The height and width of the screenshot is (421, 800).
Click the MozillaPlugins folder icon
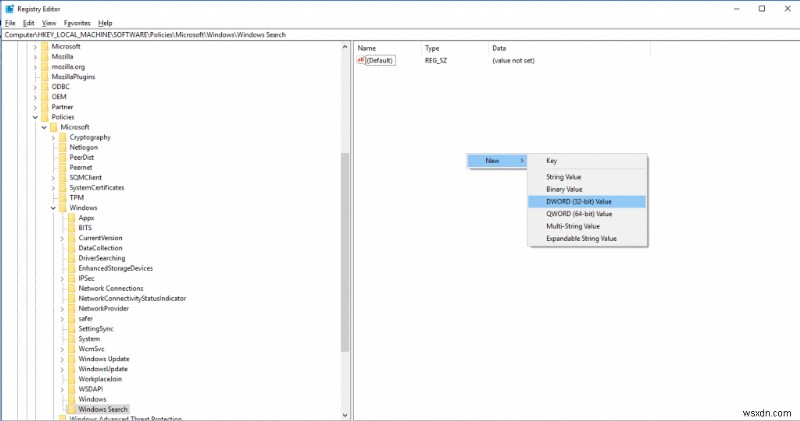[44, 77]
